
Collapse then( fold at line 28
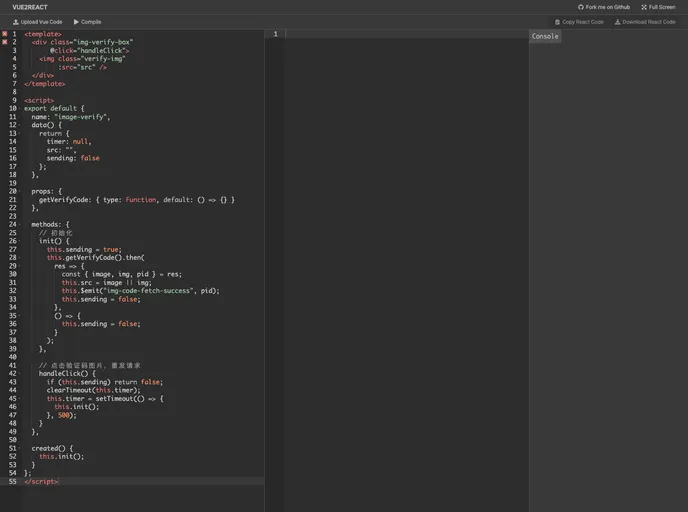point(19,258)
